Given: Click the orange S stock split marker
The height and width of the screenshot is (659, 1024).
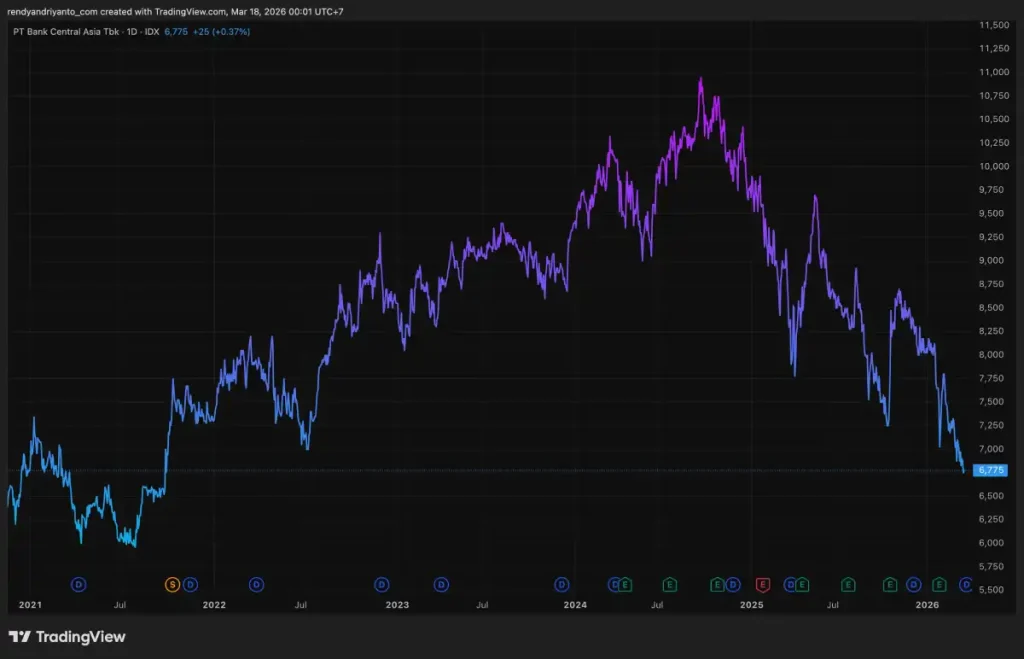Looking at the screenshot, I should point(172,584).
